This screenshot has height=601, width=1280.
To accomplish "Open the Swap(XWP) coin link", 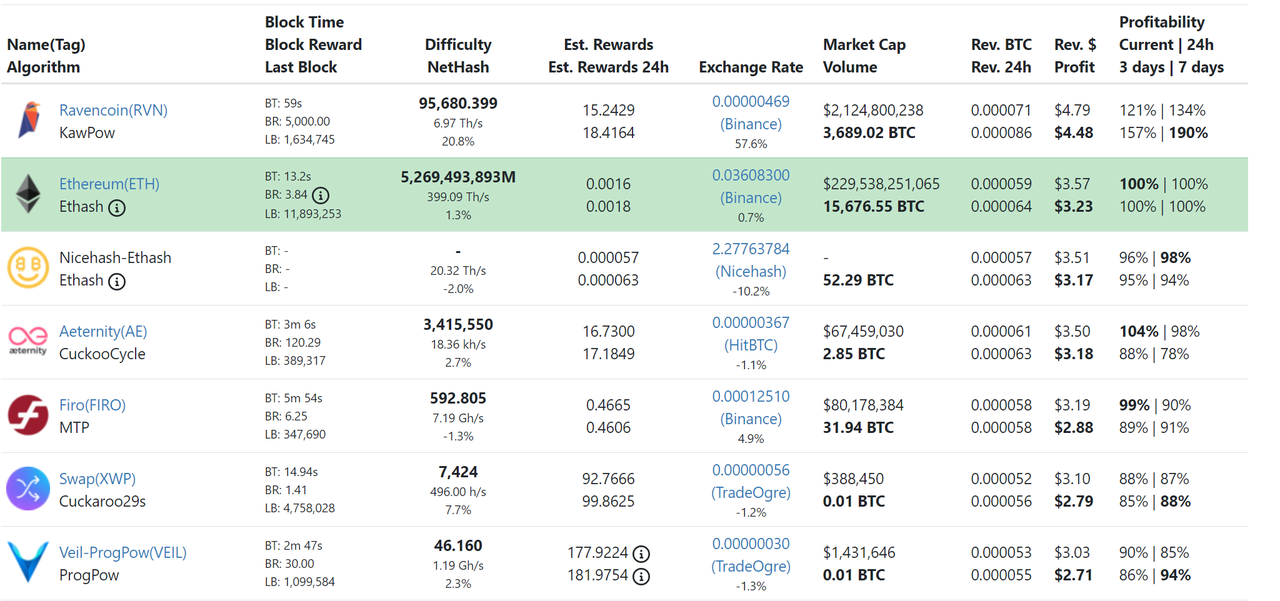I will [97, 479].
